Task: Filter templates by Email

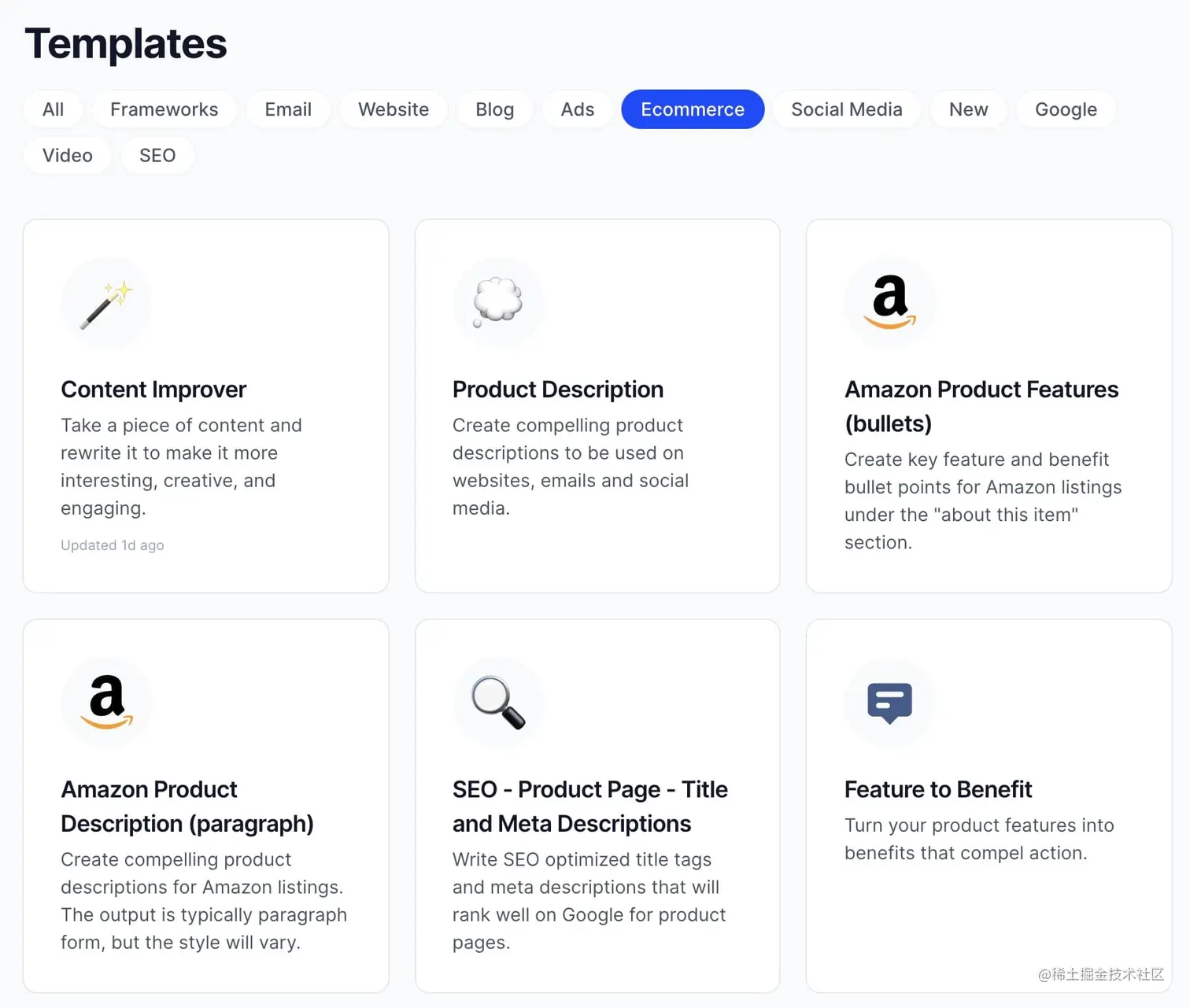Action: (287, 109)
